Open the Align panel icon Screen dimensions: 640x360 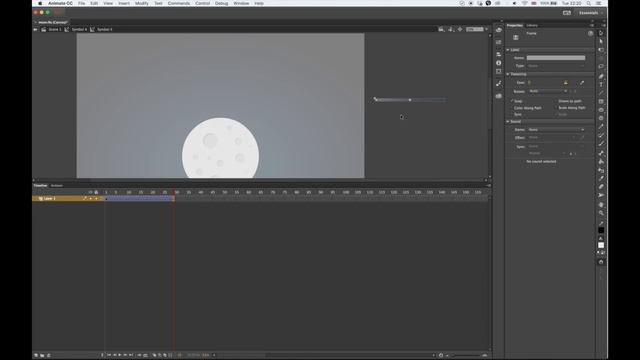point(498,54)
